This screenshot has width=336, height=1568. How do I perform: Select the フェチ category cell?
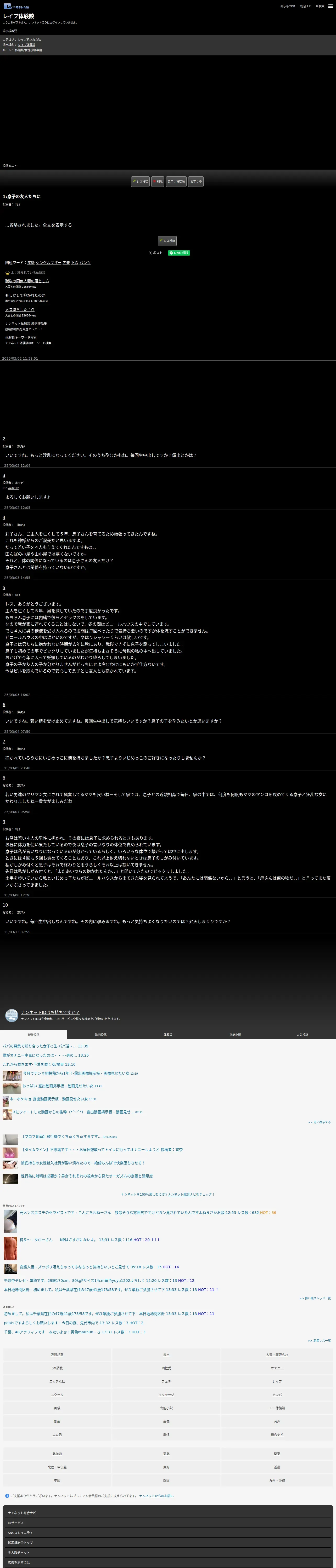(166, 1381)
